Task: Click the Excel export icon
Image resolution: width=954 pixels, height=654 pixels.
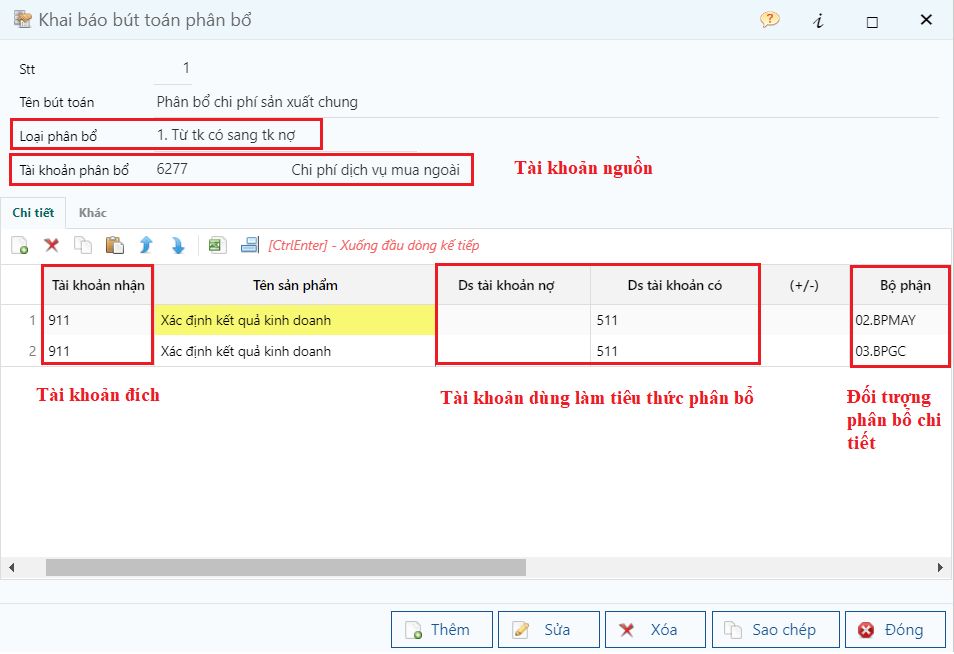Action: pos(217,245)
